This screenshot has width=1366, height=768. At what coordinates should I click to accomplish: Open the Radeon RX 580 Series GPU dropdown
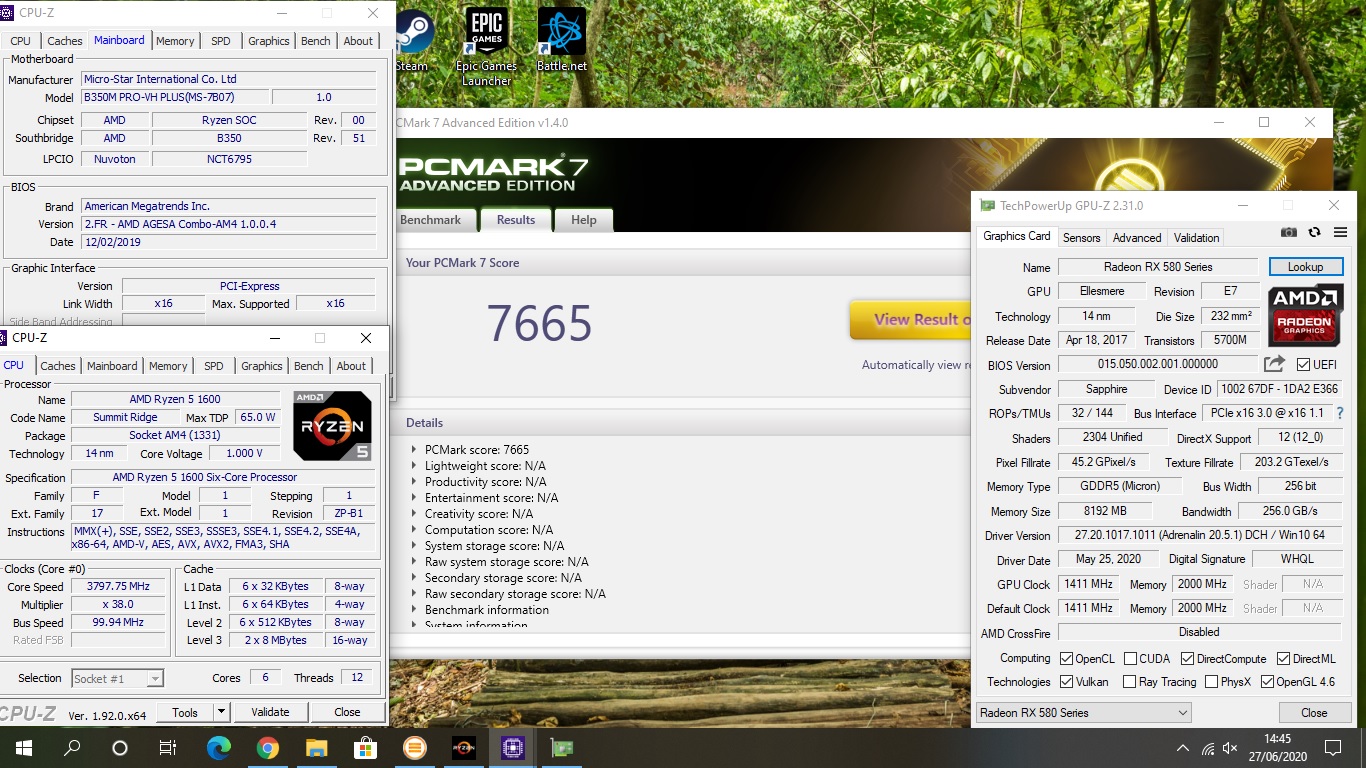[1084, 713]
